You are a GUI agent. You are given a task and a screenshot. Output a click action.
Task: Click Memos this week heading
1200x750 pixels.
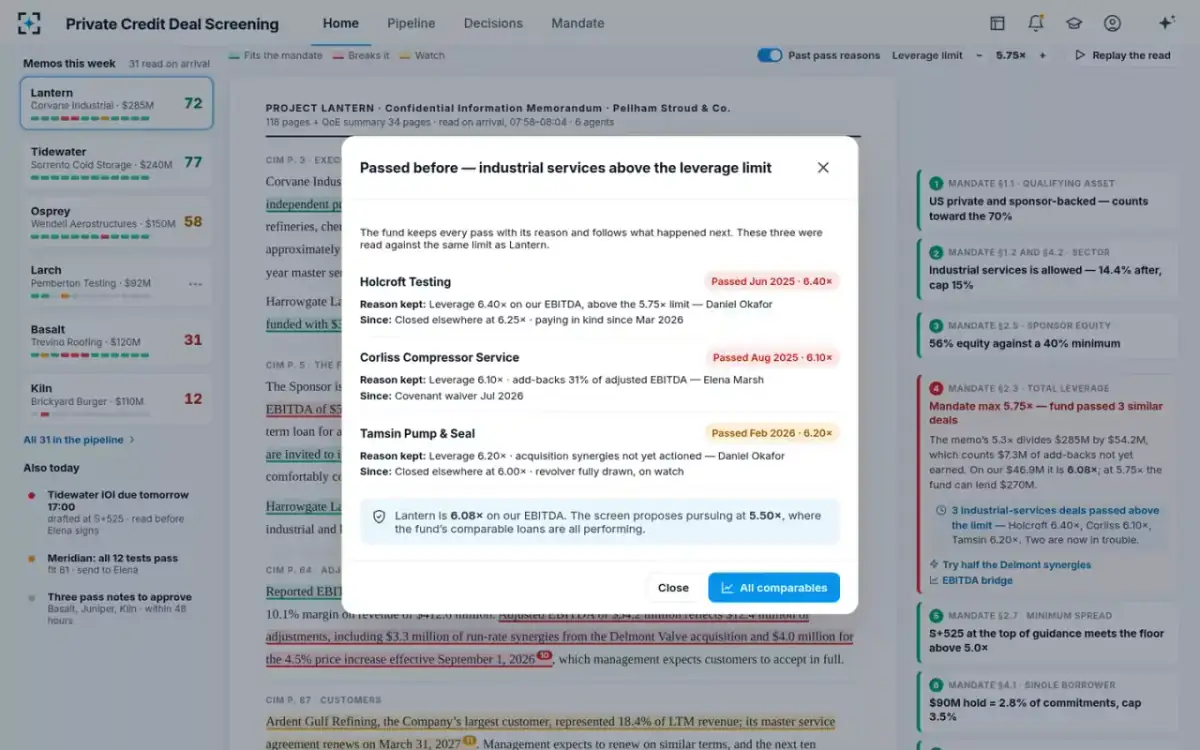[x=69, y=63]
